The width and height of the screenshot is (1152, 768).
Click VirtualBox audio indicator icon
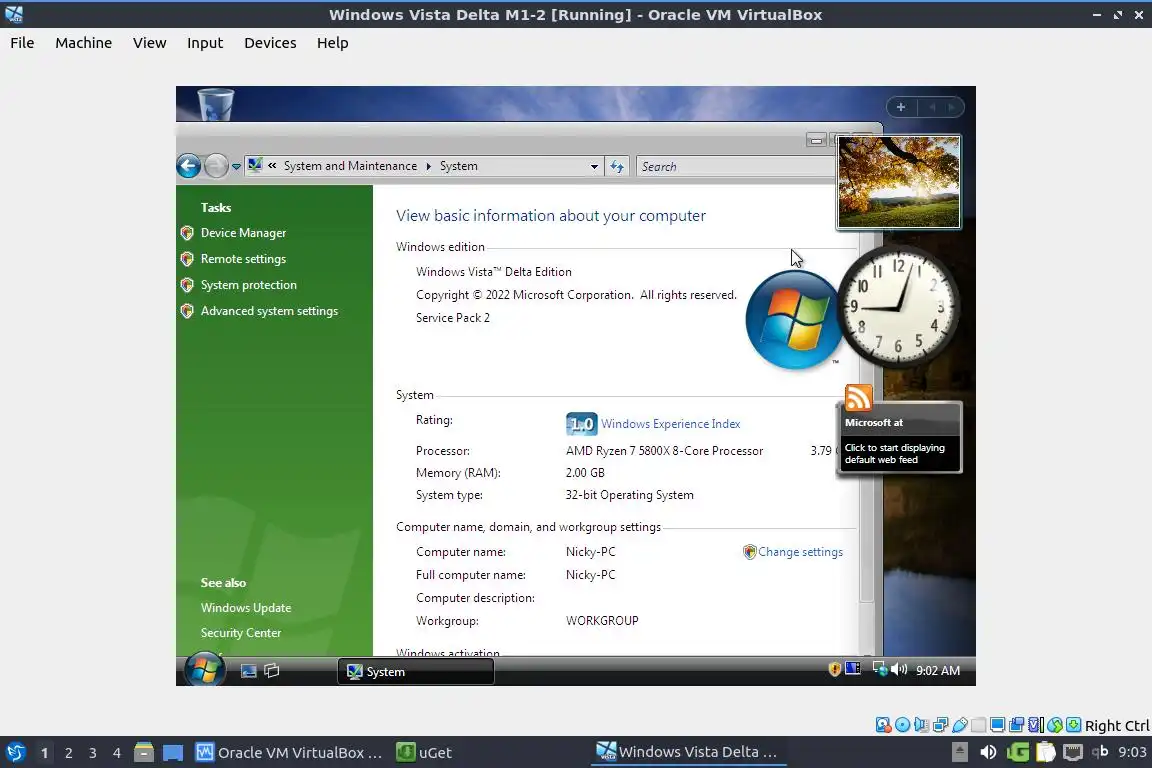coord(921,725)
